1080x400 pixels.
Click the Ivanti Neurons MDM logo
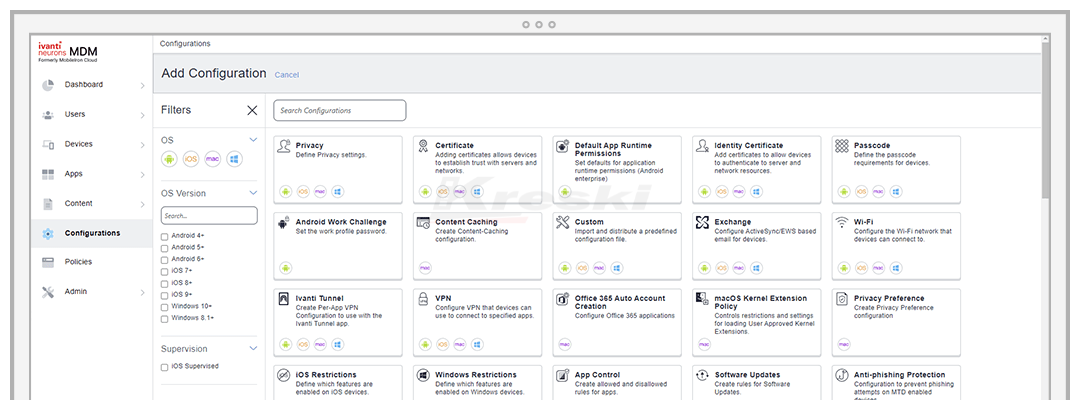coord(68,52)
